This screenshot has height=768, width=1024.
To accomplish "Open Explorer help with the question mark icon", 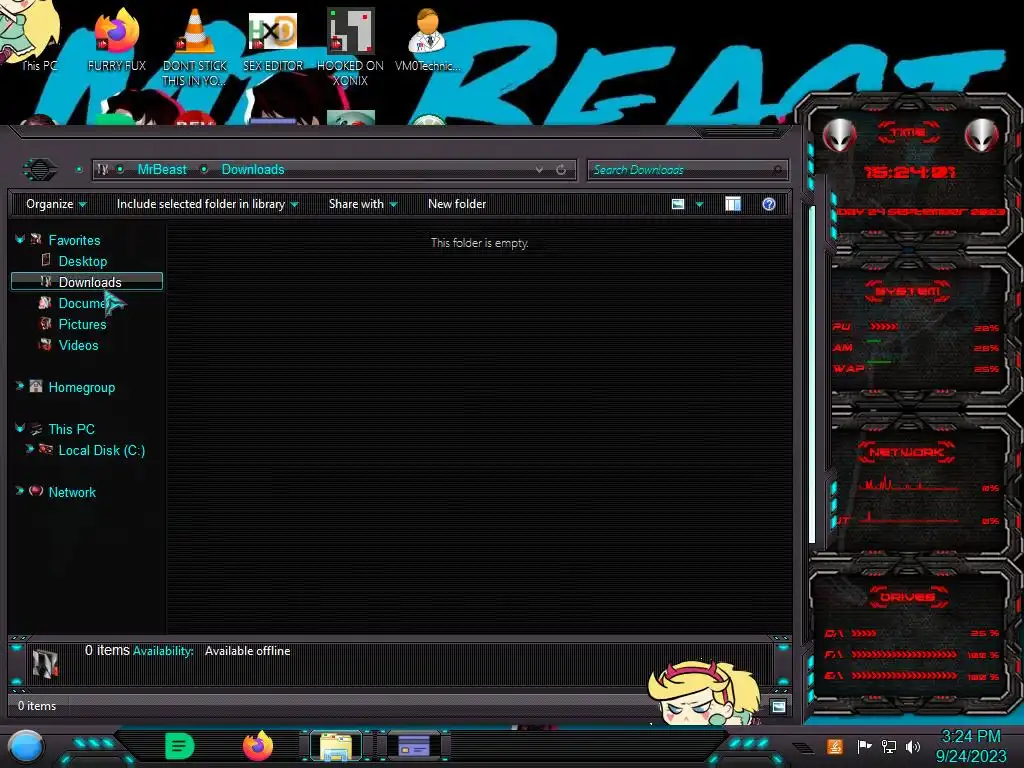I will click(769, 204).
